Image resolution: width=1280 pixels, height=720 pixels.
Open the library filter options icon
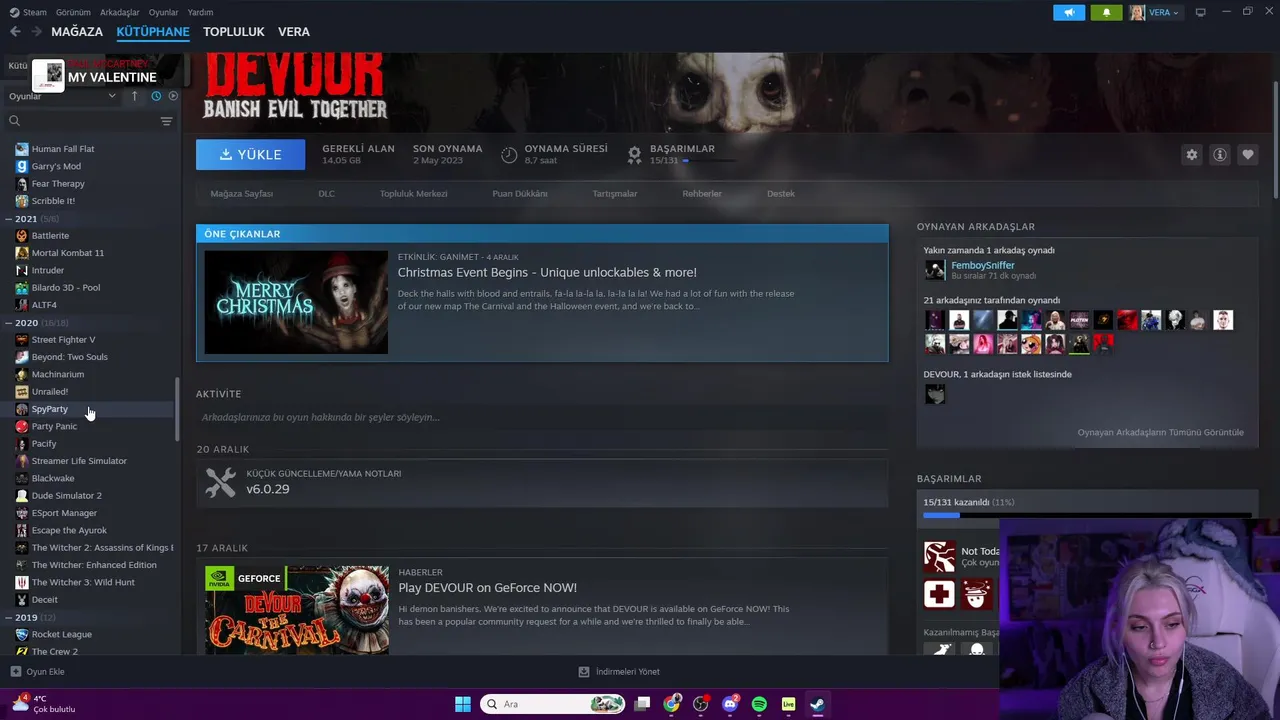pyautogui.click(x=166, y=121)
